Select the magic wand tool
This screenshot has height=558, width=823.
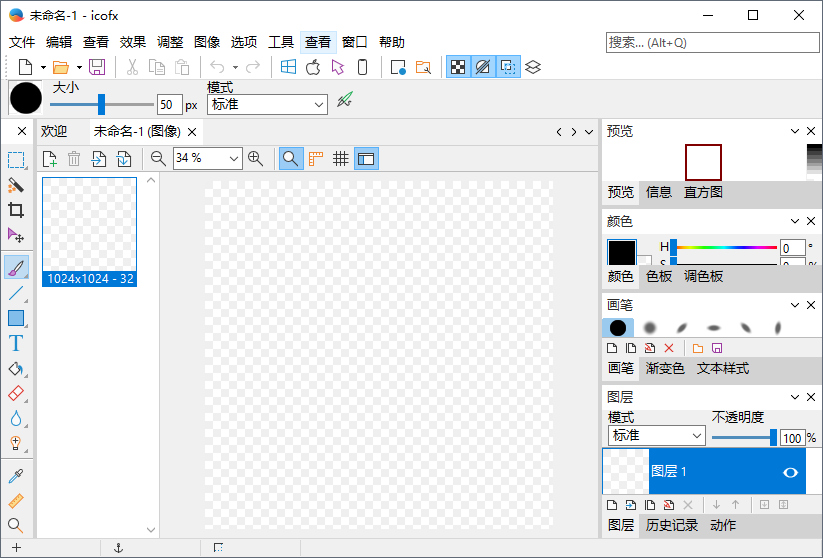[16, 185]
